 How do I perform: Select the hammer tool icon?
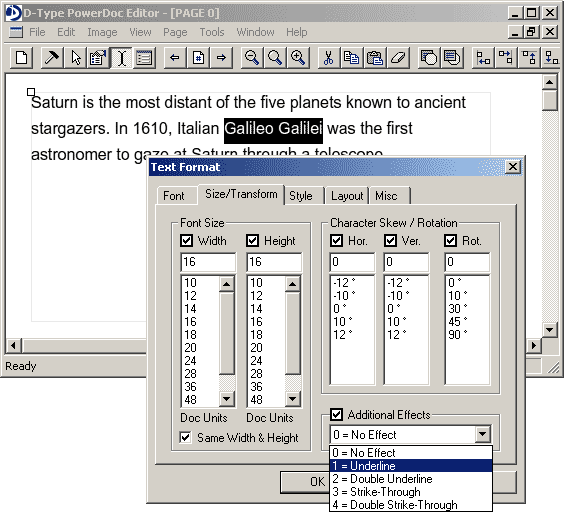coord(52,58)
